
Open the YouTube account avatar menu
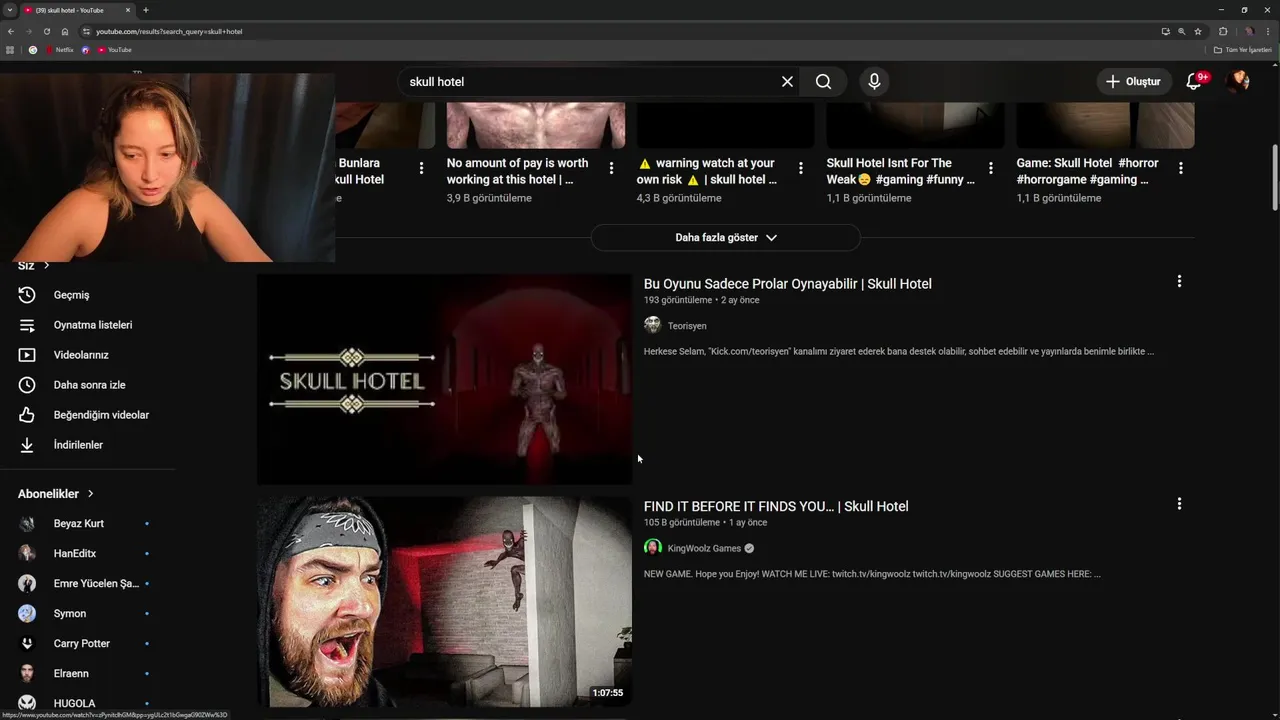click(1238, 82)
